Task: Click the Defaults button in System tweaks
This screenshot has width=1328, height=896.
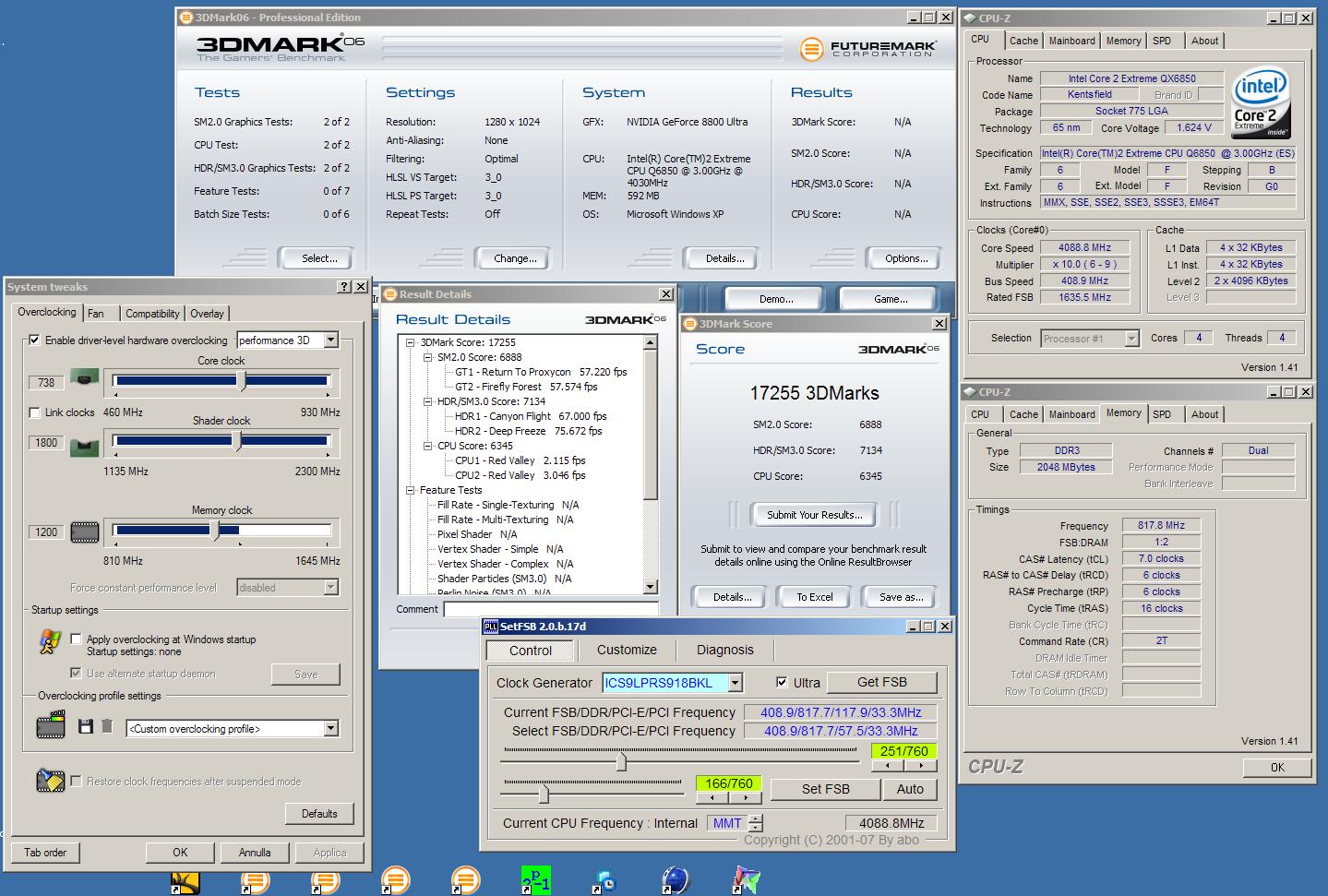Action: coord(319,814)
